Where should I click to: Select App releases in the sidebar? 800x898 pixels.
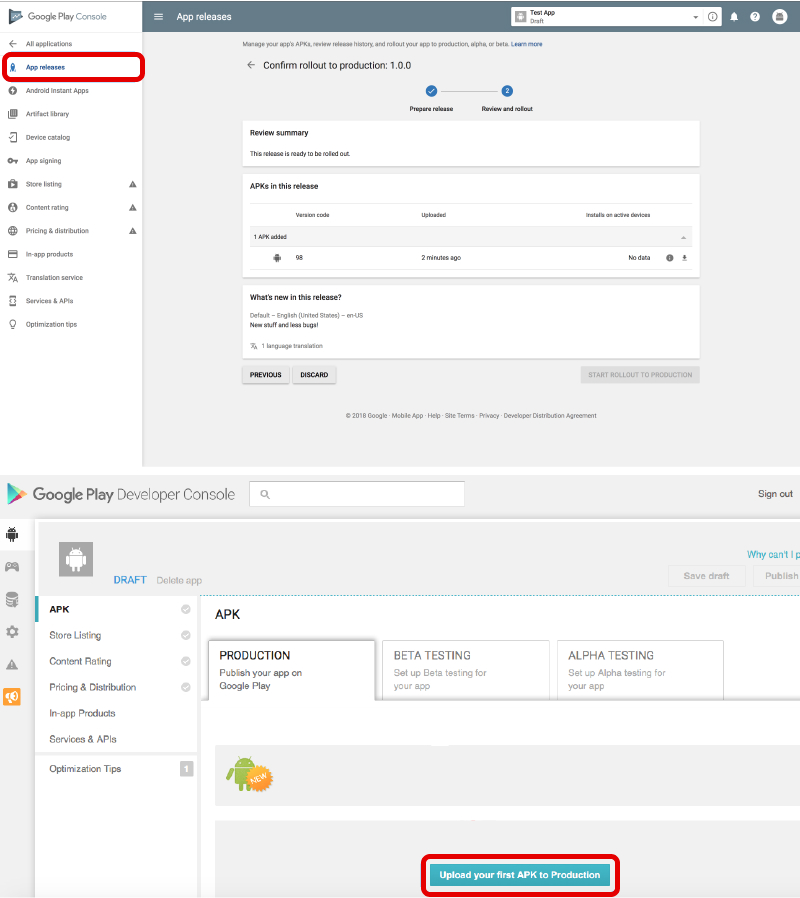73,67
